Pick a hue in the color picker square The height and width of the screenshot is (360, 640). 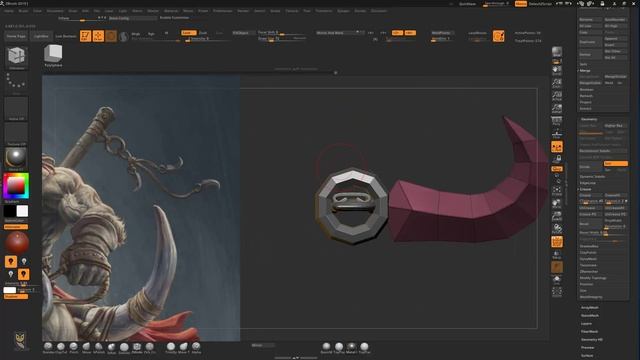click(16, 186)
